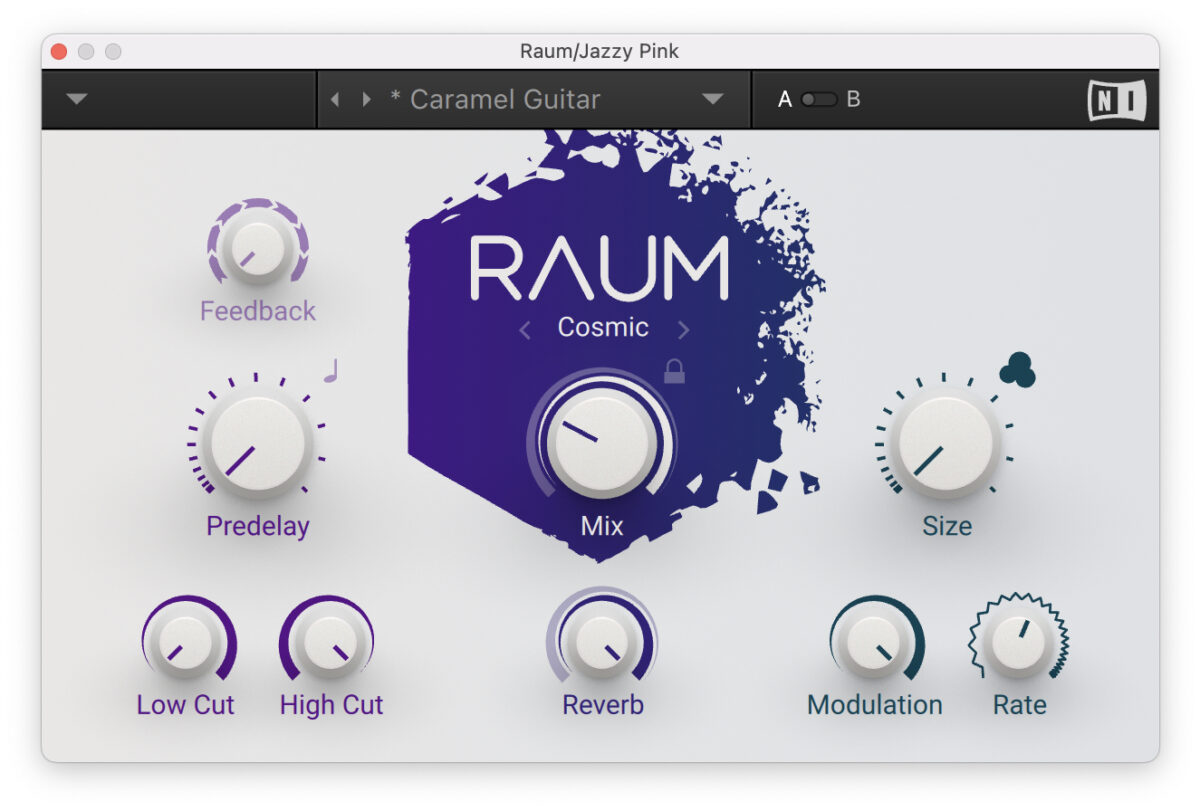Go to the previous preset with the left arrow
The height and width of the screenshot is (811, 1200).
335,99
